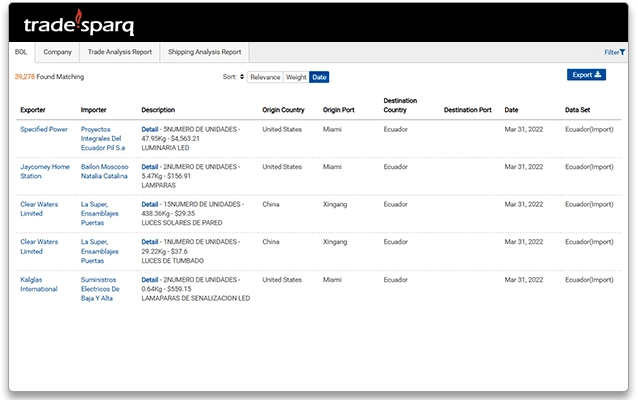Image resolution: width=638 pixels, height=400 pixels.
Task: Sort results by Date
Action: pyautogui.click(x=319, y=77)
